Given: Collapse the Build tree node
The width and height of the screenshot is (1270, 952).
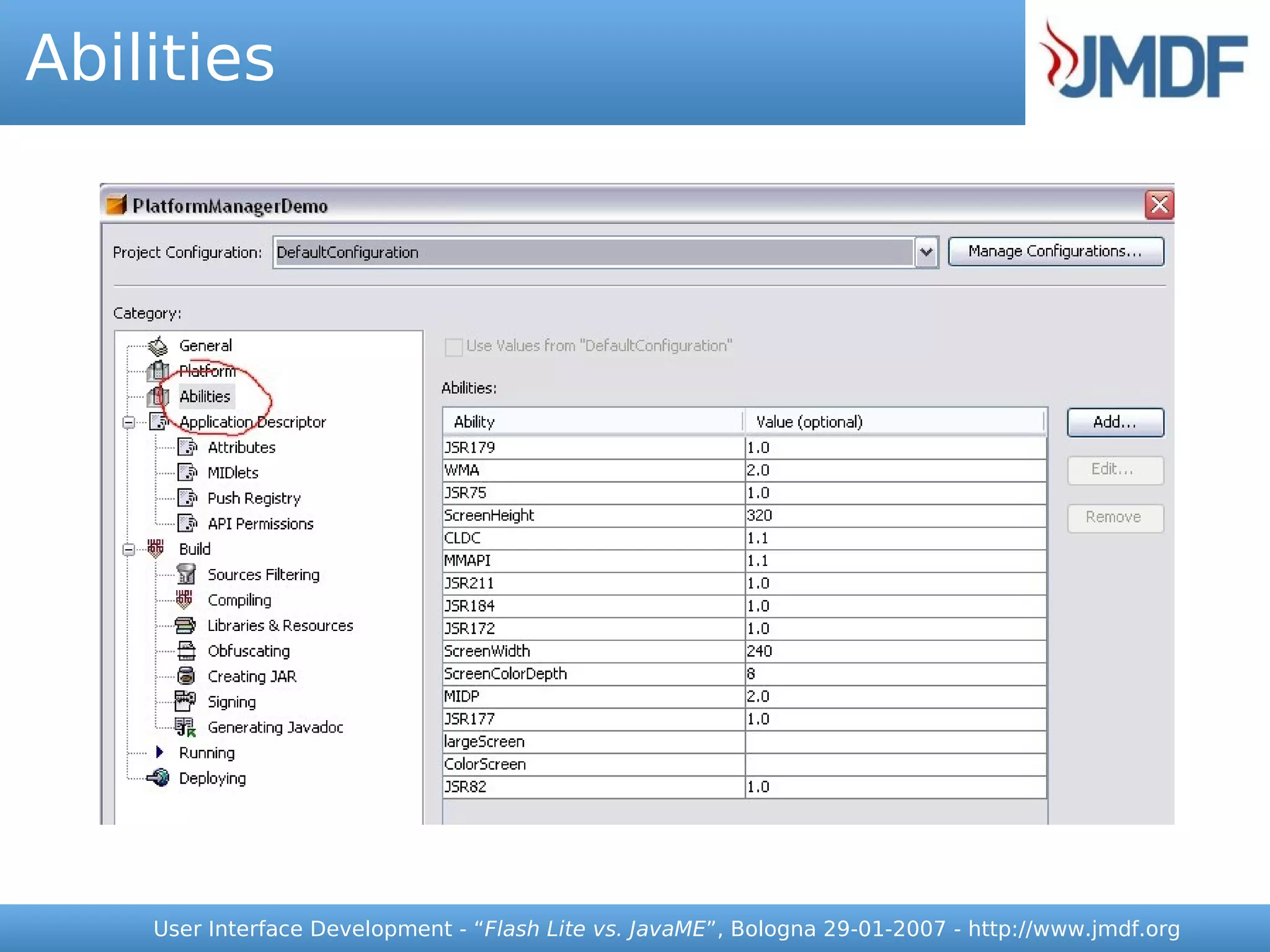Looking at the screenshot, I should 129,550.
